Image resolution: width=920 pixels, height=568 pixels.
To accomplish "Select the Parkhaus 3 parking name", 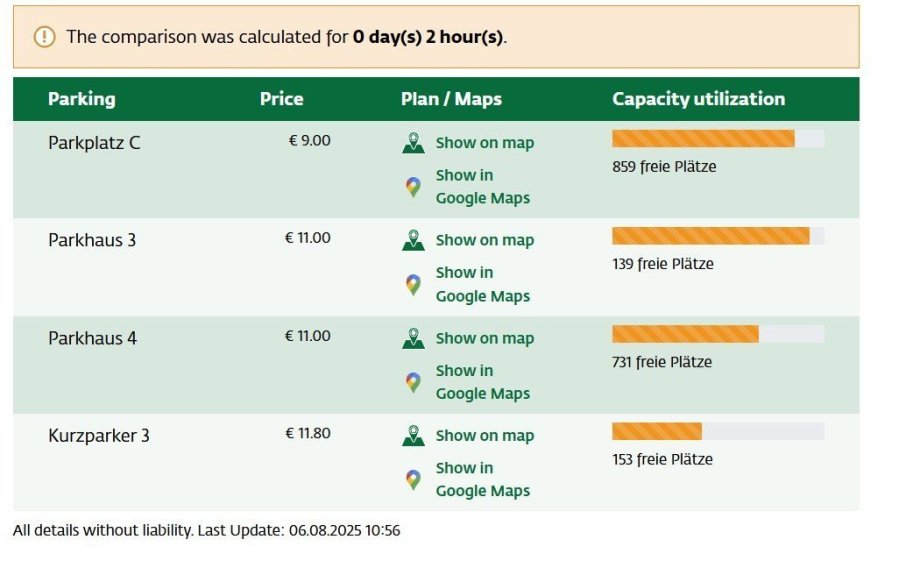I will 92,240.
